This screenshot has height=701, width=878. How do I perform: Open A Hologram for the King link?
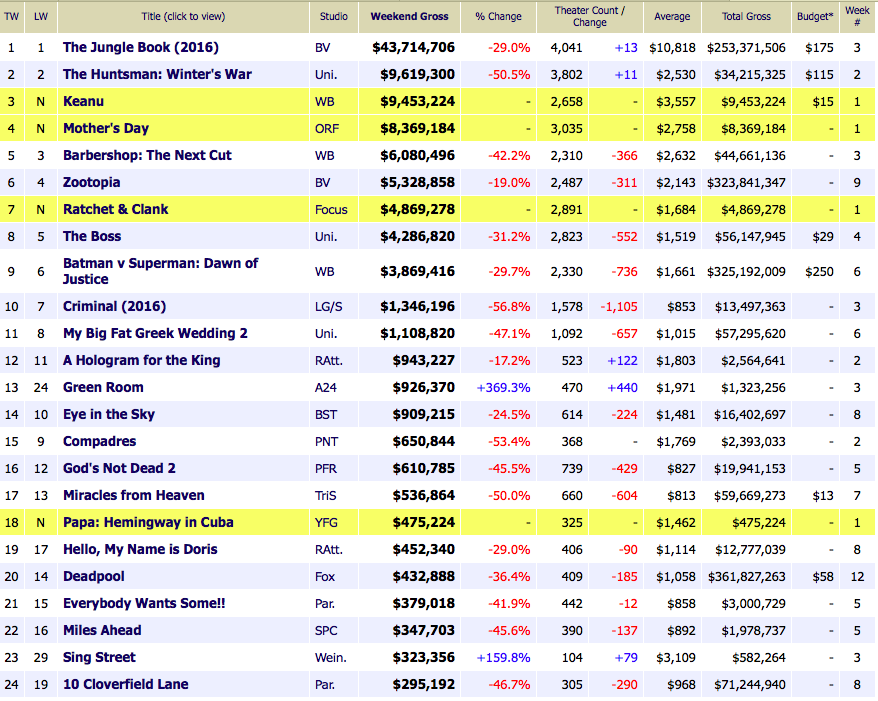[142, 360]
